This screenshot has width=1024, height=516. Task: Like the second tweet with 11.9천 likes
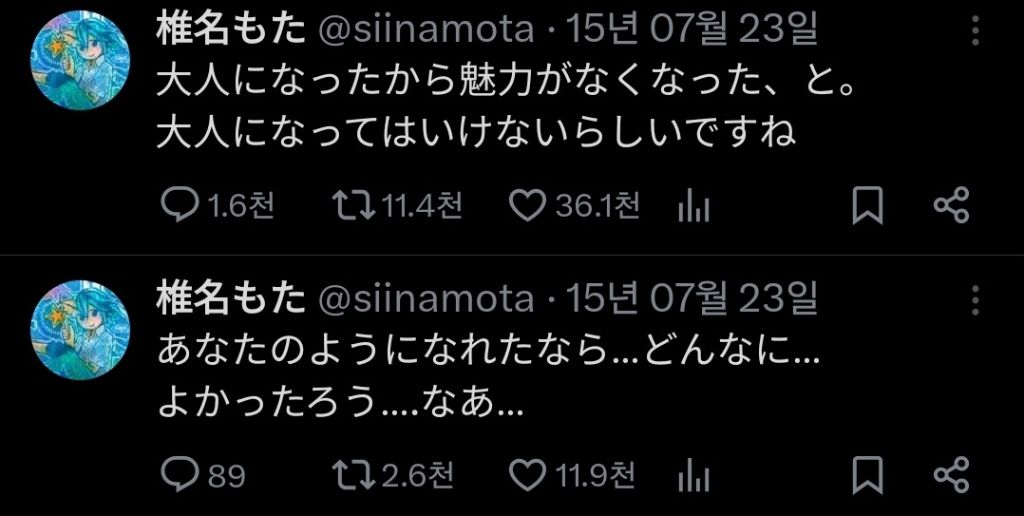click(x=527, y=474)
